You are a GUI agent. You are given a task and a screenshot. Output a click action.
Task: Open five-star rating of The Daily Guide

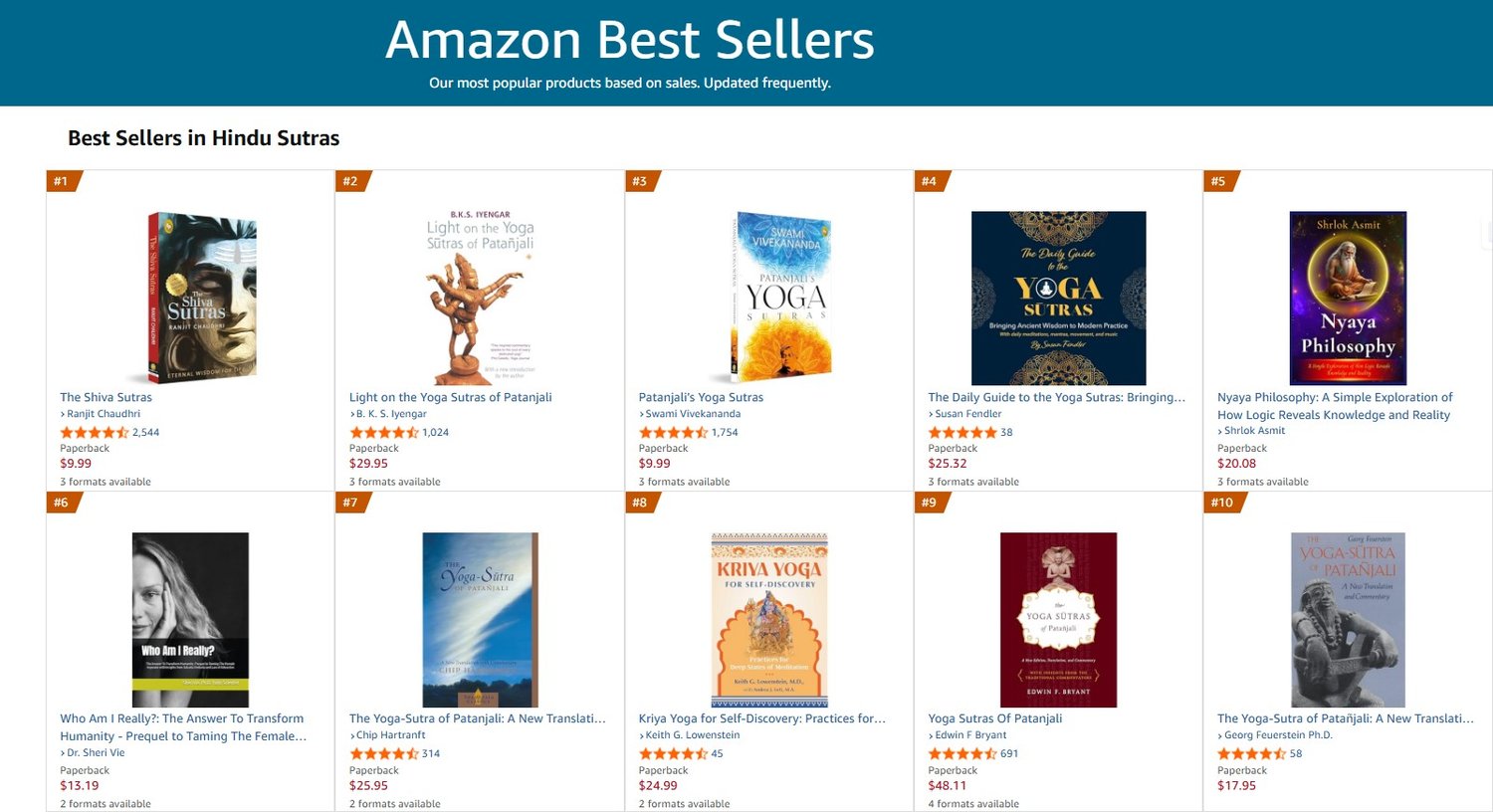[x=962, y=432]
